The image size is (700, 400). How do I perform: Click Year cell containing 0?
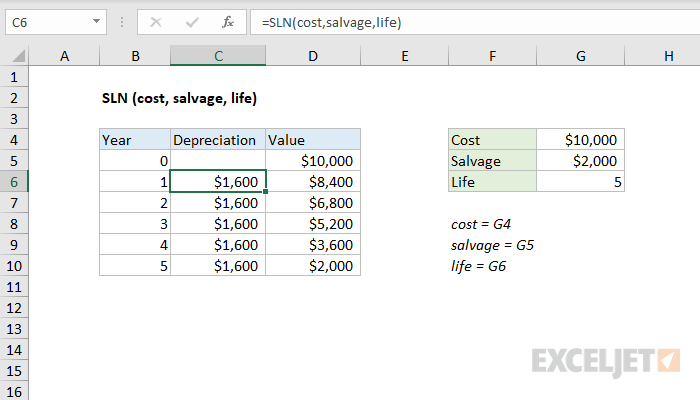point(135,161)
